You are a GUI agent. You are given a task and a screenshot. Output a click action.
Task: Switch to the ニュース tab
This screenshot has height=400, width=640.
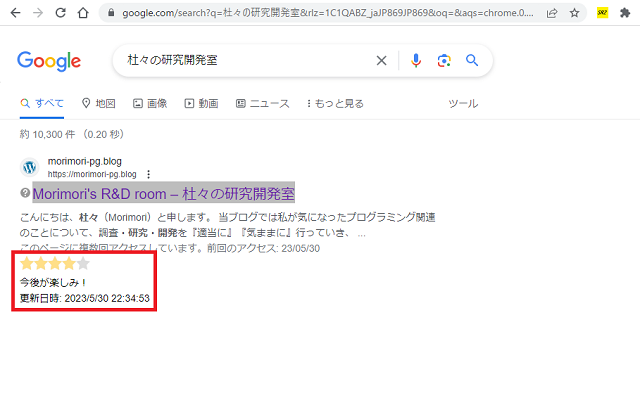(x=262, y=104)
